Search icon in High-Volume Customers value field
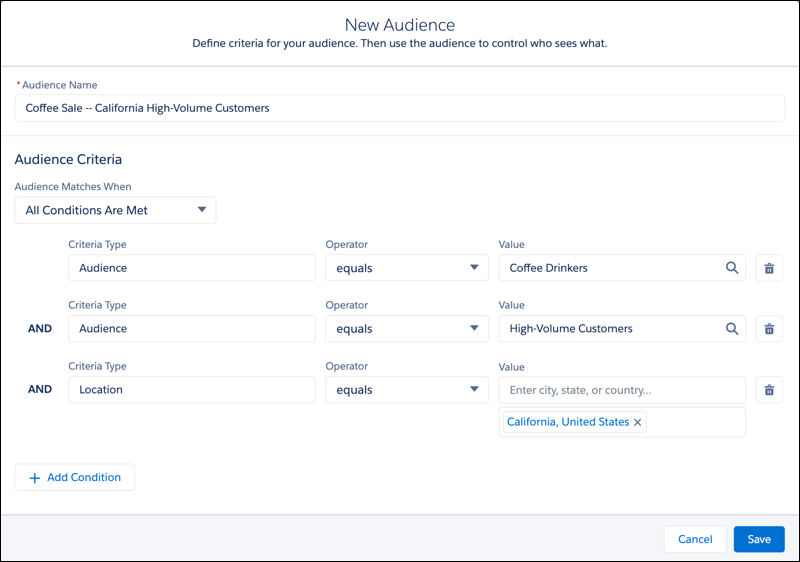The height and width of the screenshot is (562, 800). click(x=732, y=328)
